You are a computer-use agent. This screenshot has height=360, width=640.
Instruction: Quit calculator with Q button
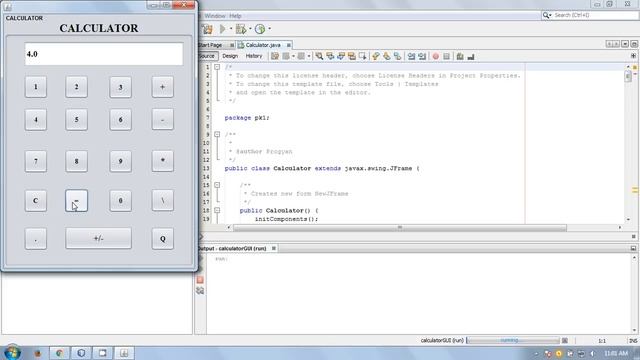[x=162, y=239]
